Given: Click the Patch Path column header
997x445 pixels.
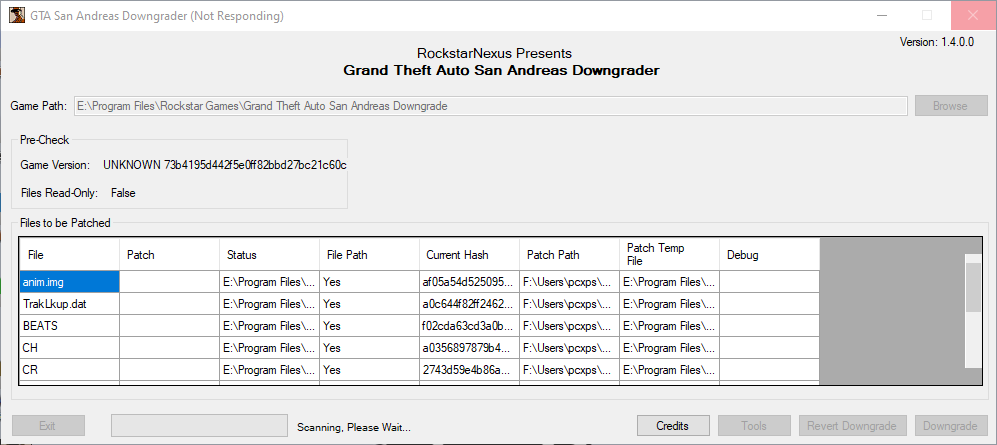Looking at the screenshot, I should click(569, 254).
